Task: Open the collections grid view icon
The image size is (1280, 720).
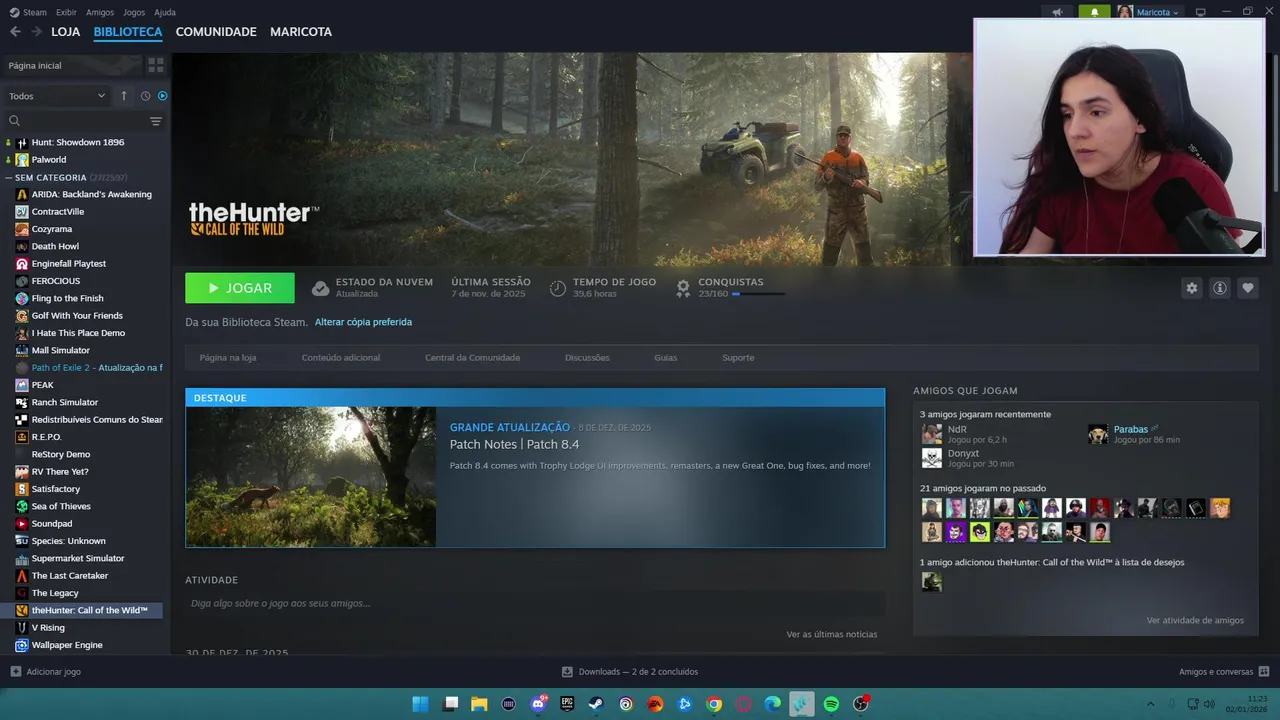Action: pyautogui.click(x=156, y=65)
